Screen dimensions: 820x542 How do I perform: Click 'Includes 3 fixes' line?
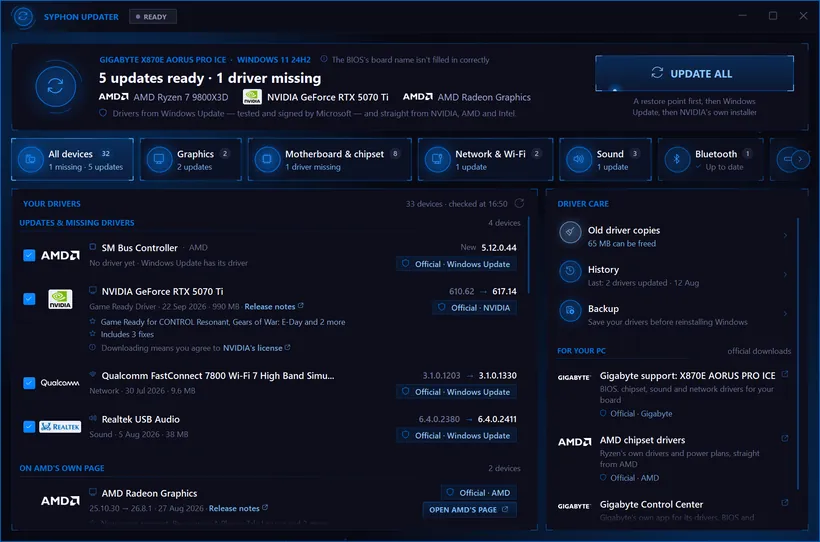127,334
